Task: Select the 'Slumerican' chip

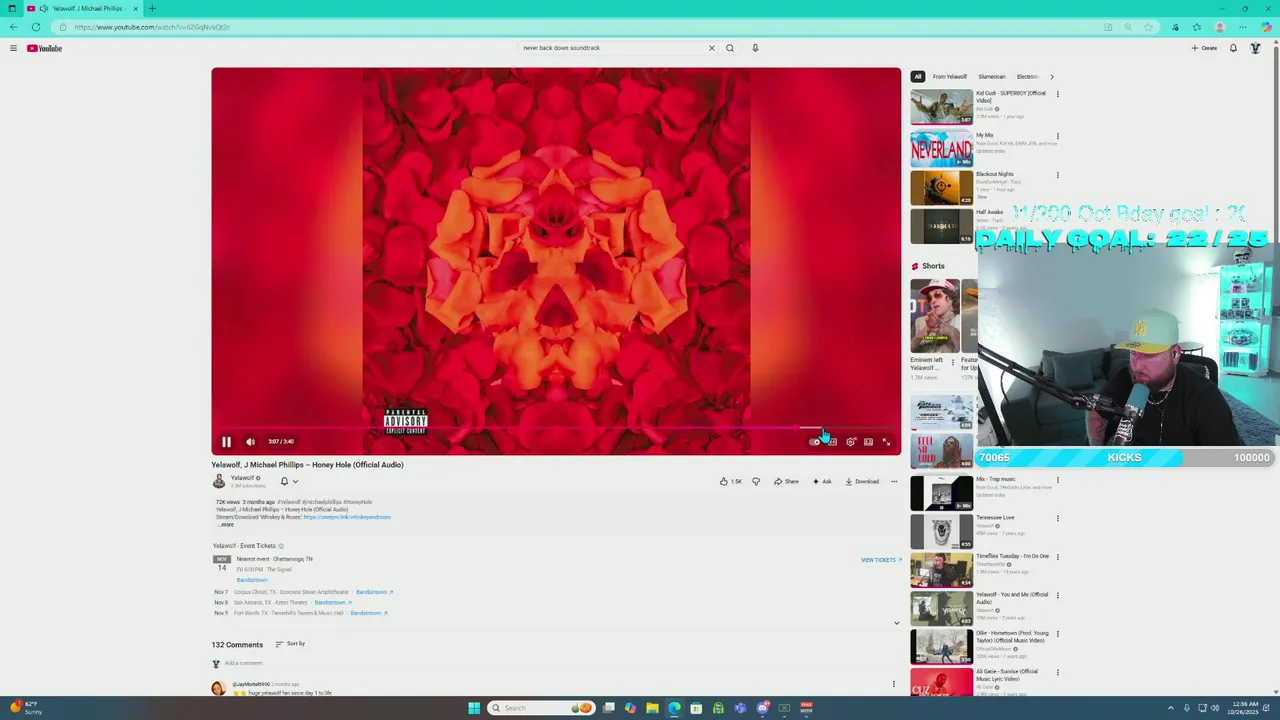Action: coord(992,76)
